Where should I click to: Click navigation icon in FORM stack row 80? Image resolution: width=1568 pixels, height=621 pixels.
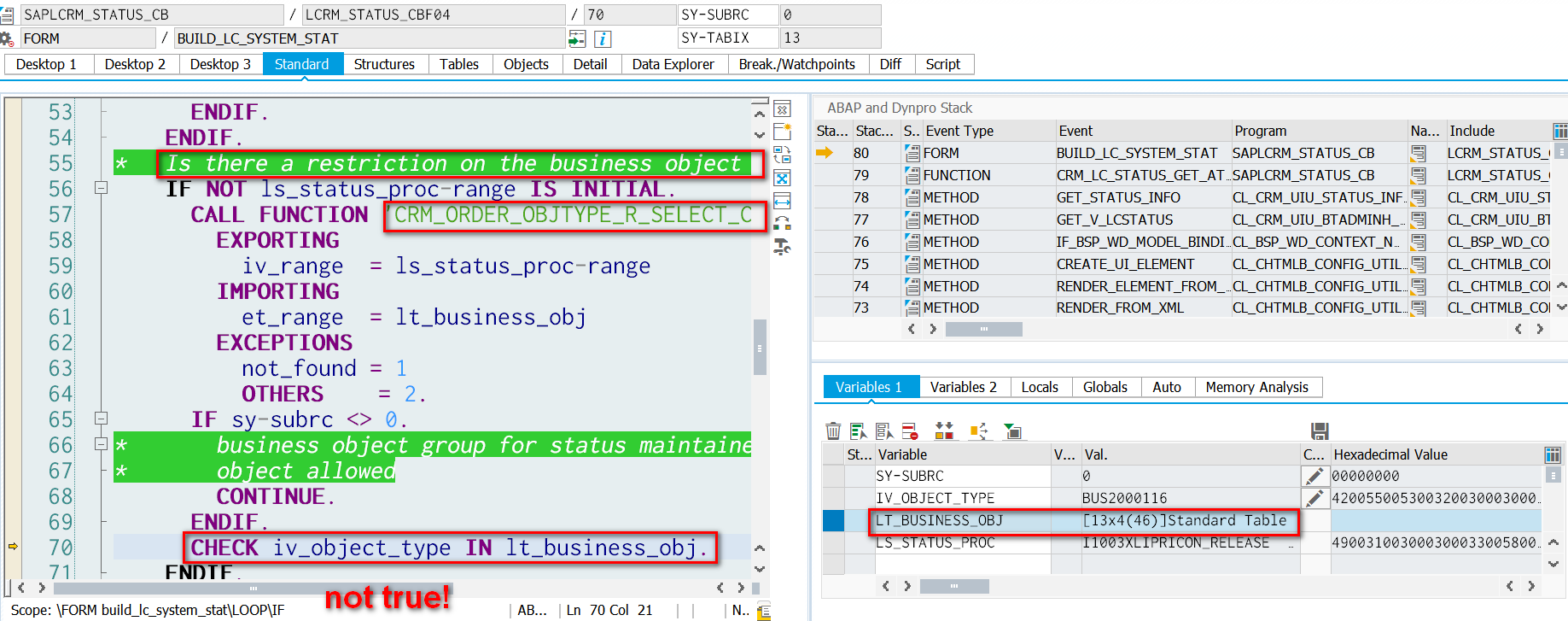[x=1419, y=153]
